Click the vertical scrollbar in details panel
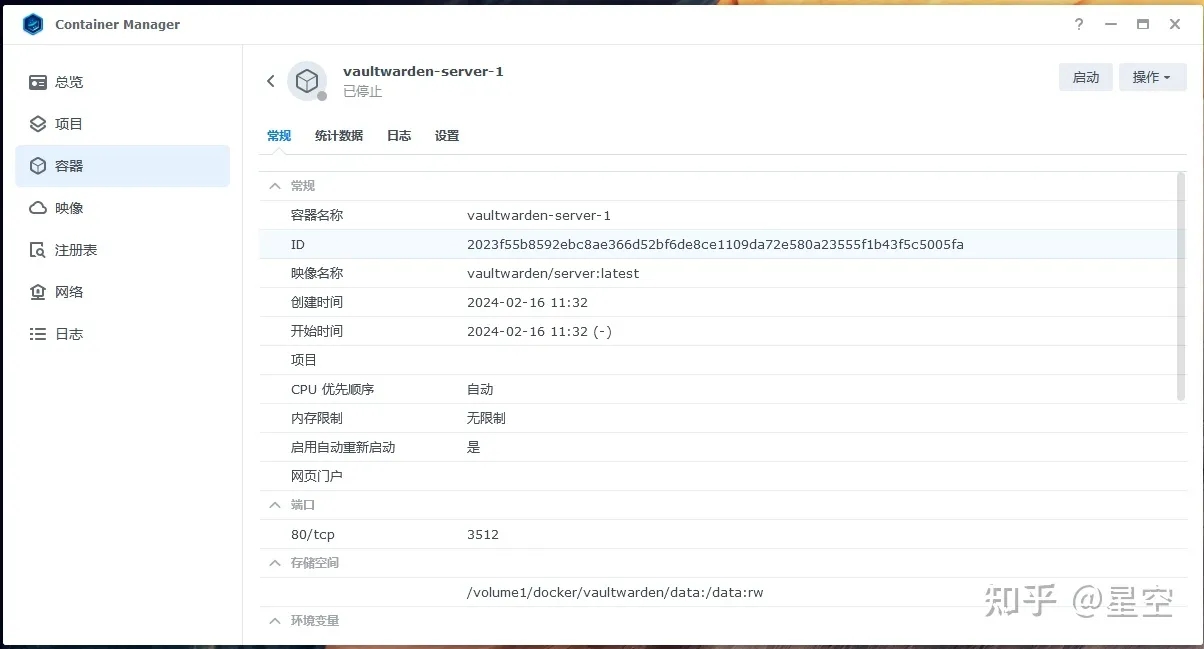Screen dimensions: 1204x649 click(1181, 288)
